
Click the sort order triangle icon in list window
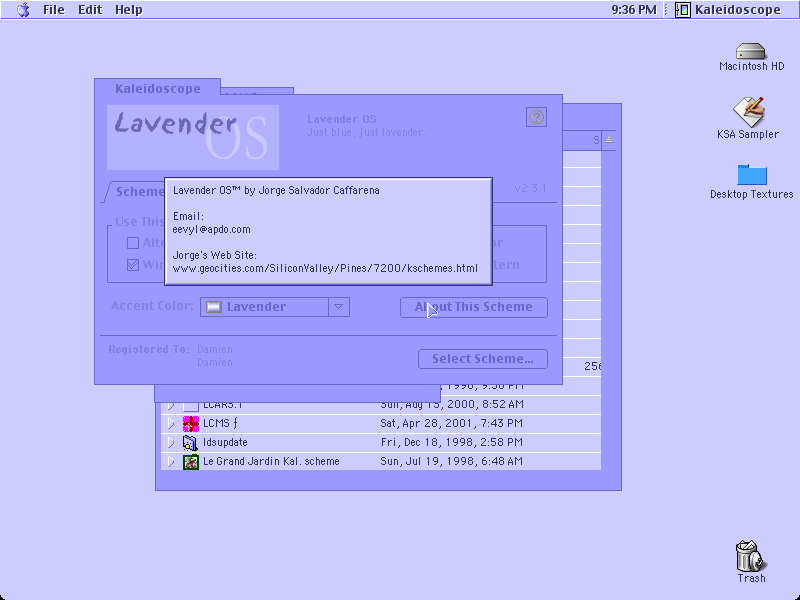(609, 140)
